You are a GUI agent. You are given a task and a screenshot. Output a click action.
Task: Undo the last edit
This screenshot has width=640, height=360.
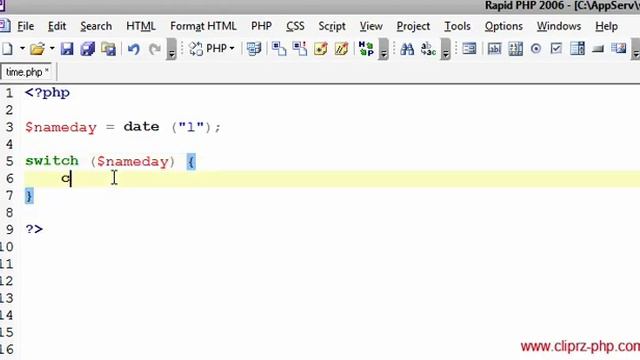[x=133, y=49]
